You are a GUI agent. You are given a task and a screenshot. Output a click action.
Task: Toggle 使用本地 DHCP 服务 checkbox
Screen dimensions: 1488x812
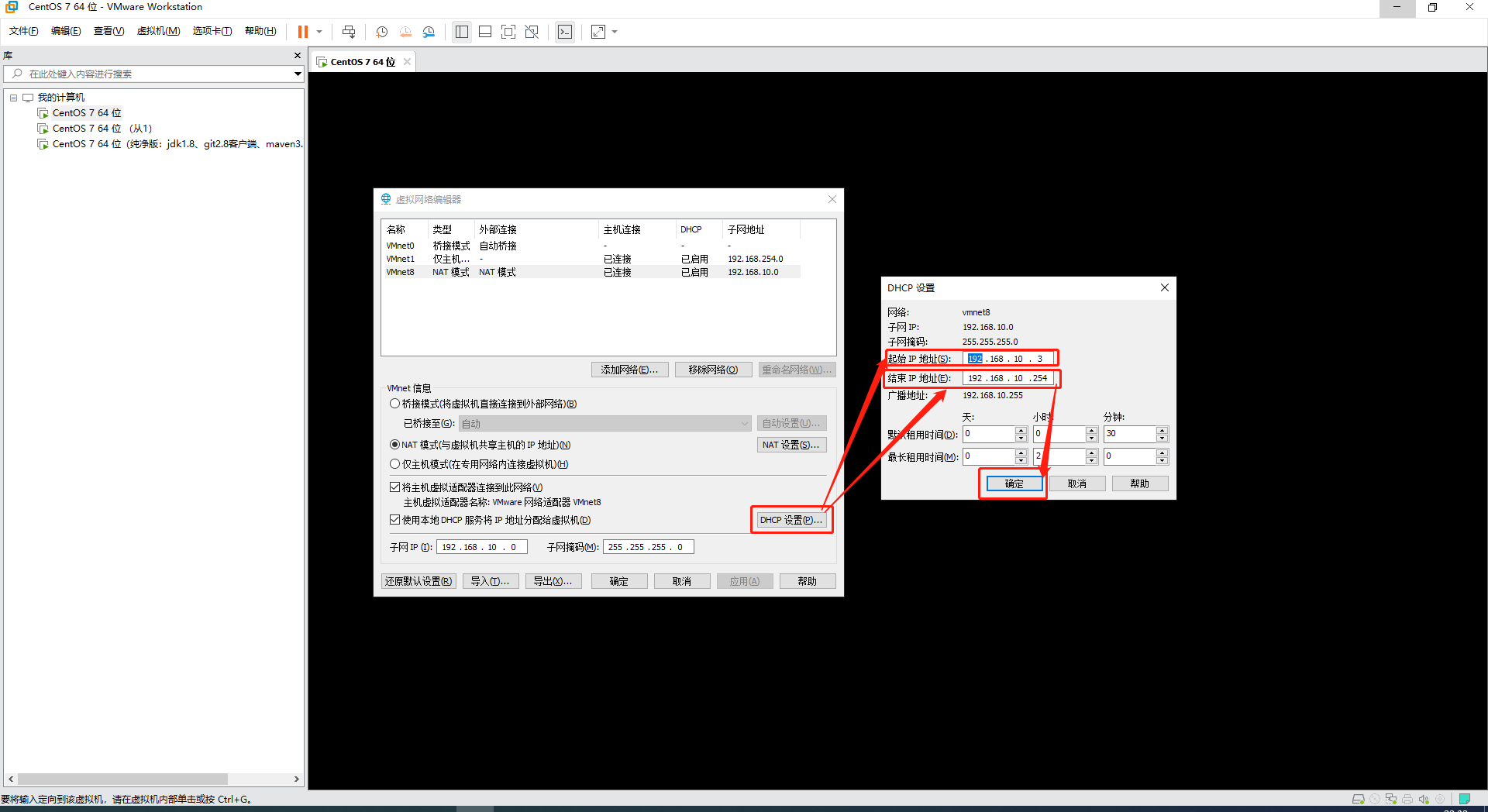(x=394, y=520)
